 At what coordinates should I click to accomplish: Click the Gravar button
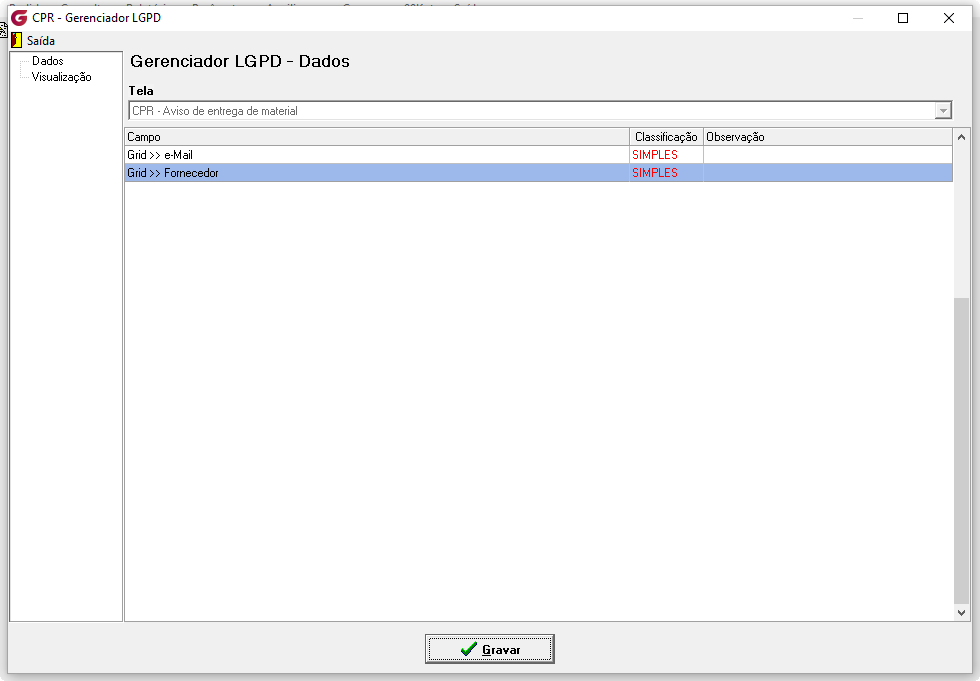489,649
